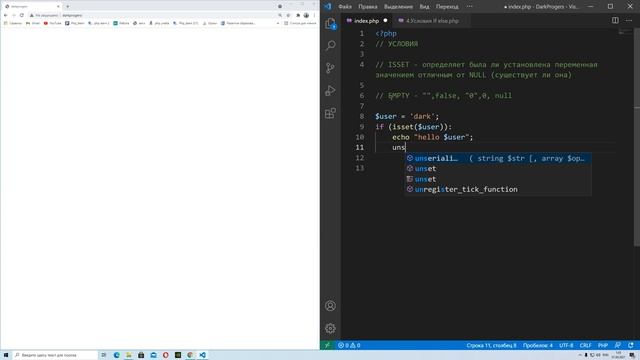This screenshot has height=360, width=640.
Task: Open the Manage gear menu
Action: pyautogui.click(x=330, y=328)
